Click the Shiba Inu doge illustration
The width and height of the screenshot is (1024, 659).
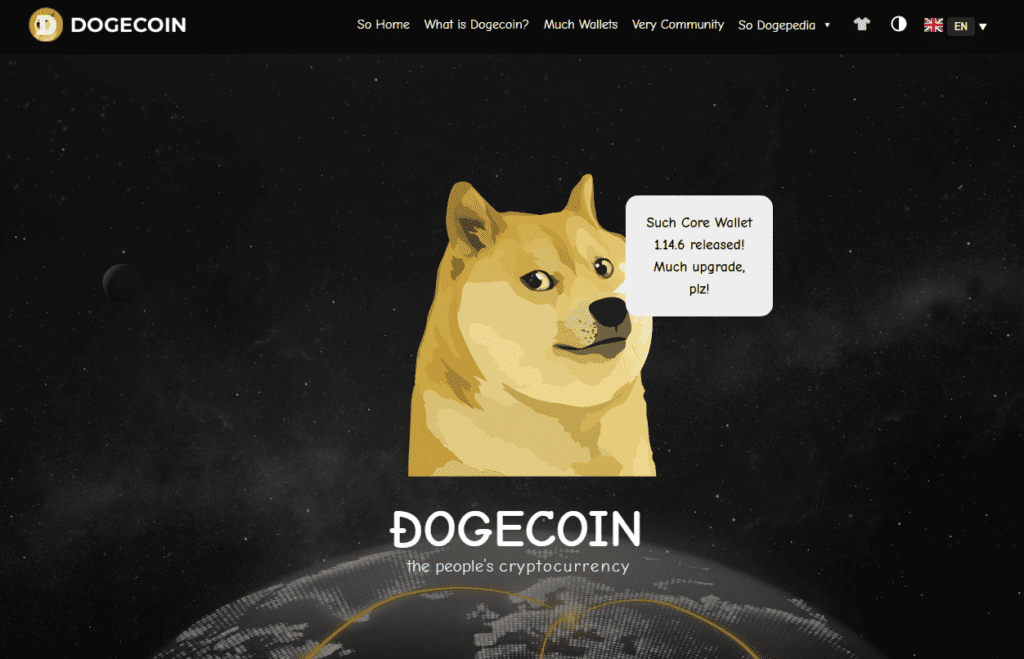click(530, 325)
